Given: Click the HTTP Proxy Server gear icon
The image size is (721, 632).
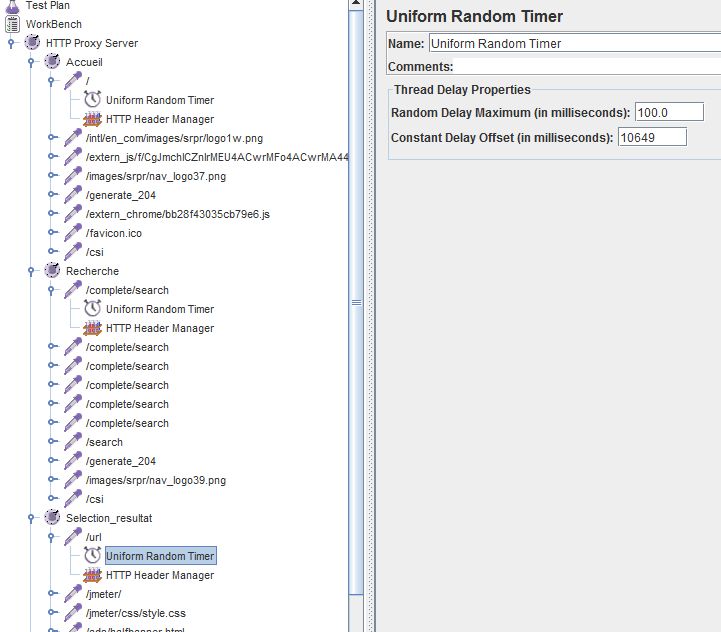Looking at the screenshot, I should tap(33, 43).
